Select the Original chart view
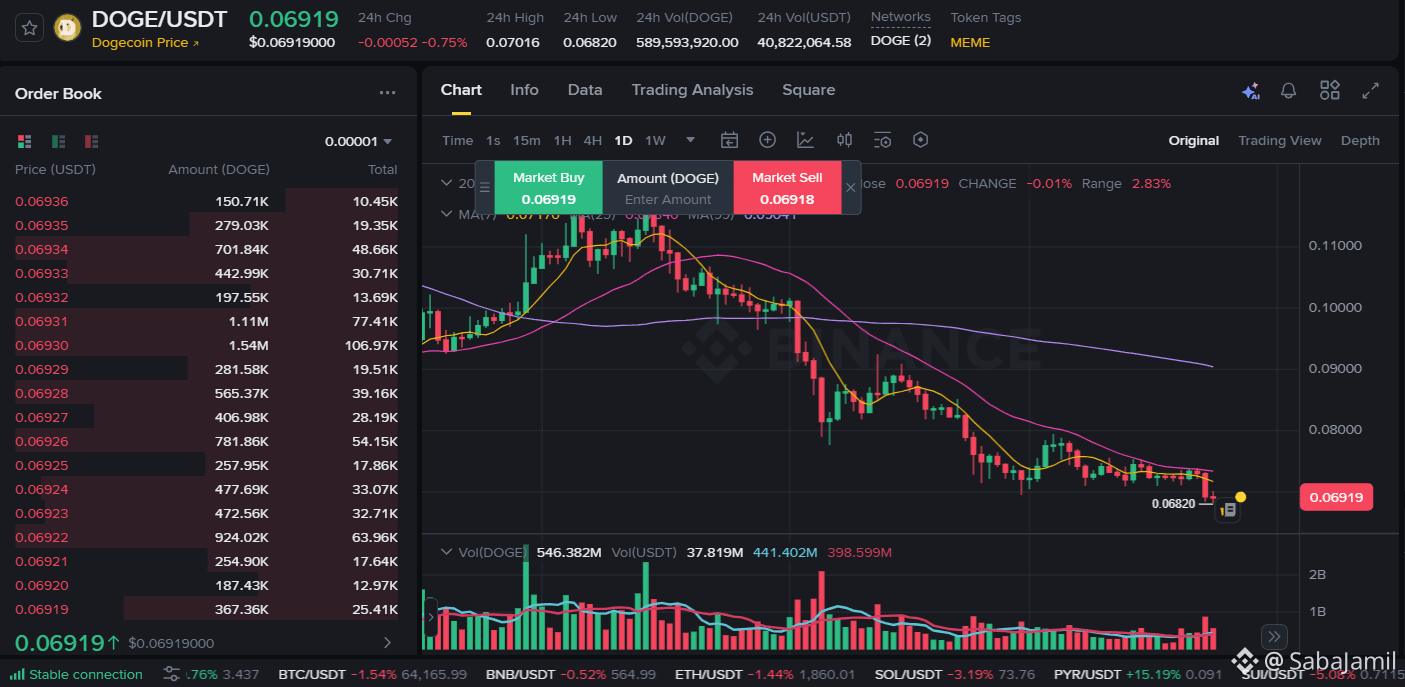The height and width of the screenshot is (687, 1405). tap(1194, 141)
